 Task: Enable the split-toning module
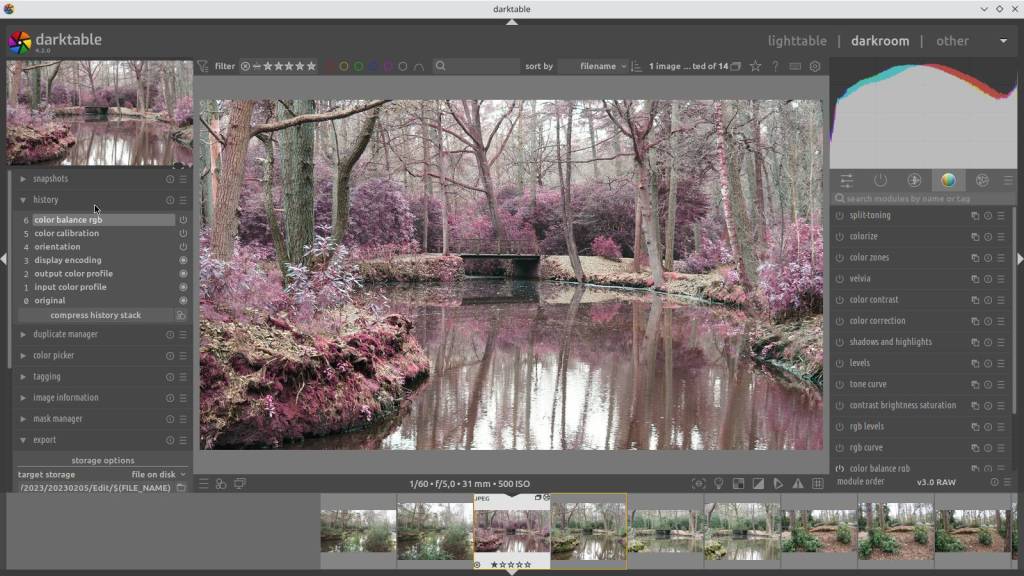[840, 216]
